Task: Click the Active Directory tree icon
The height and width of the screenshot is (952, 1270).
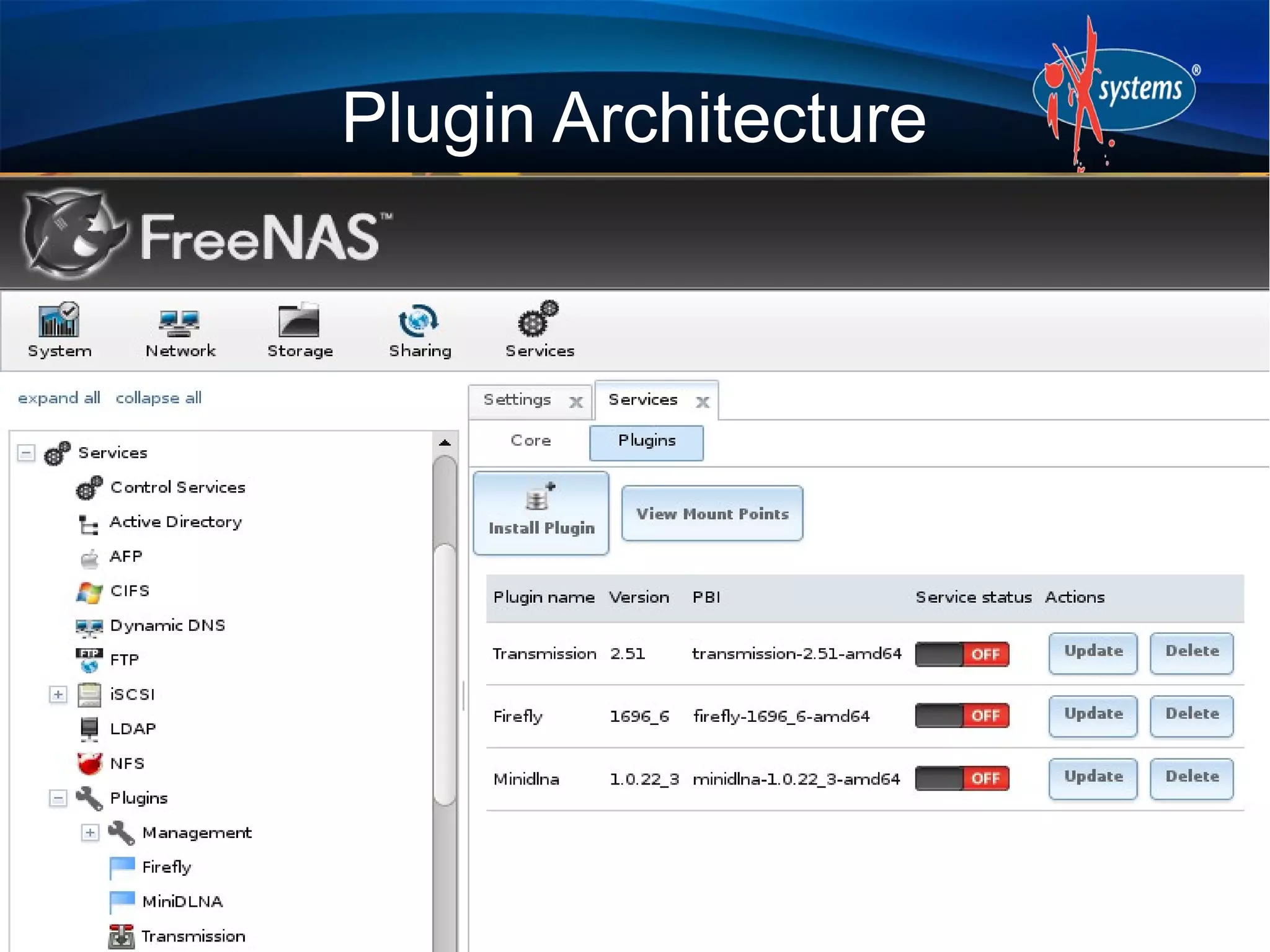Action: pyautogui.click(x=89, y=524)
